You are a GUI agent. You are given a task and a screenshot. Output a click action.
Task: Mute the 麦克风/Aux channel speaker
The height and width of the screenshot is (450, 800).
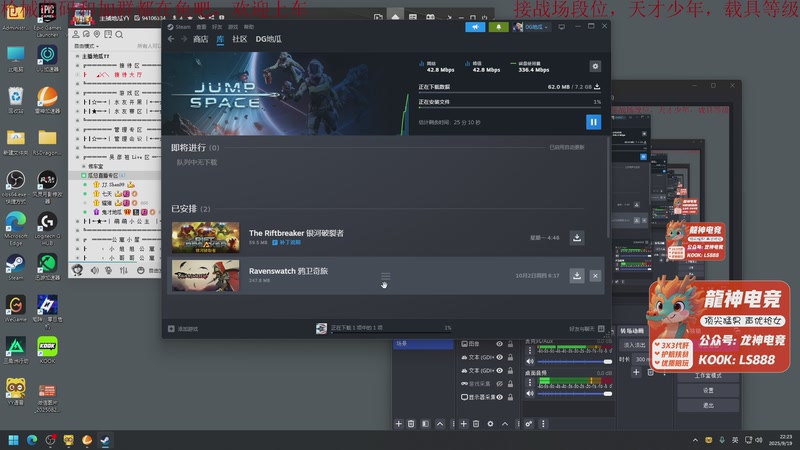pyautogui.click(x=530, y=362)
